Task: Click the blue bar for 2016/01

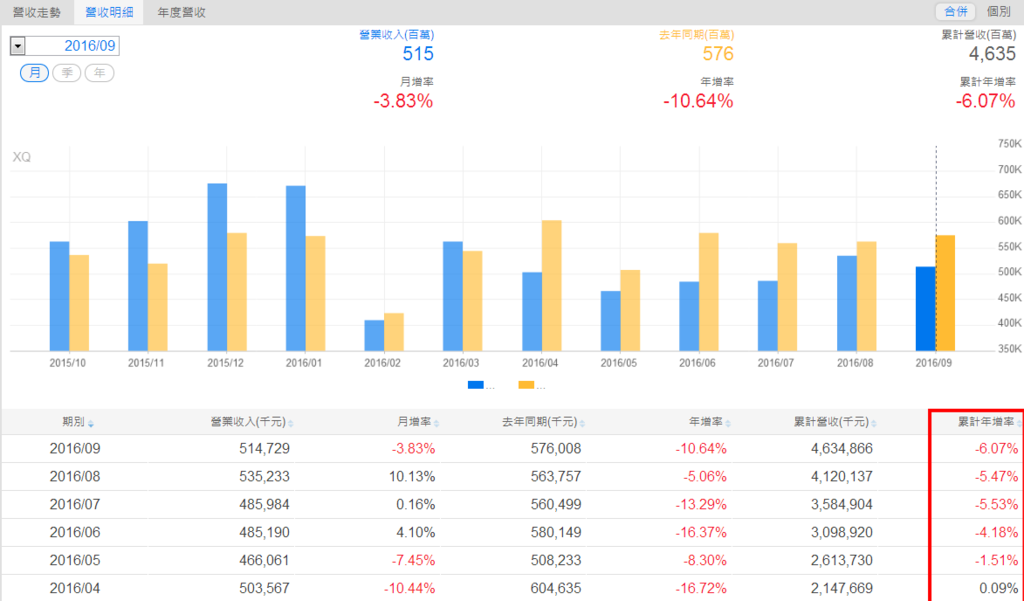Action: coord(296,268)
